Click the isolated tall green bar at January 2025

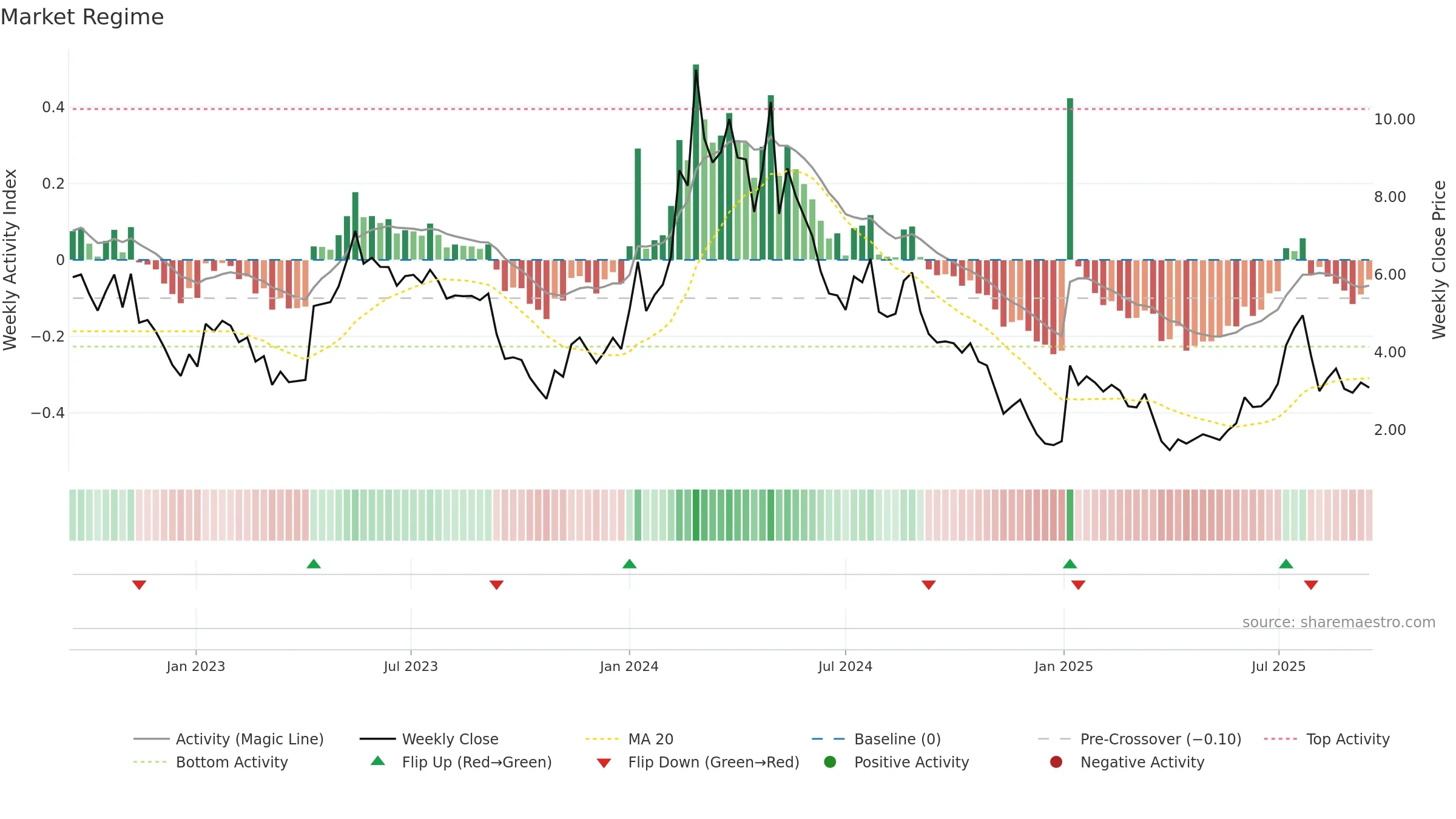point(1070,179)
